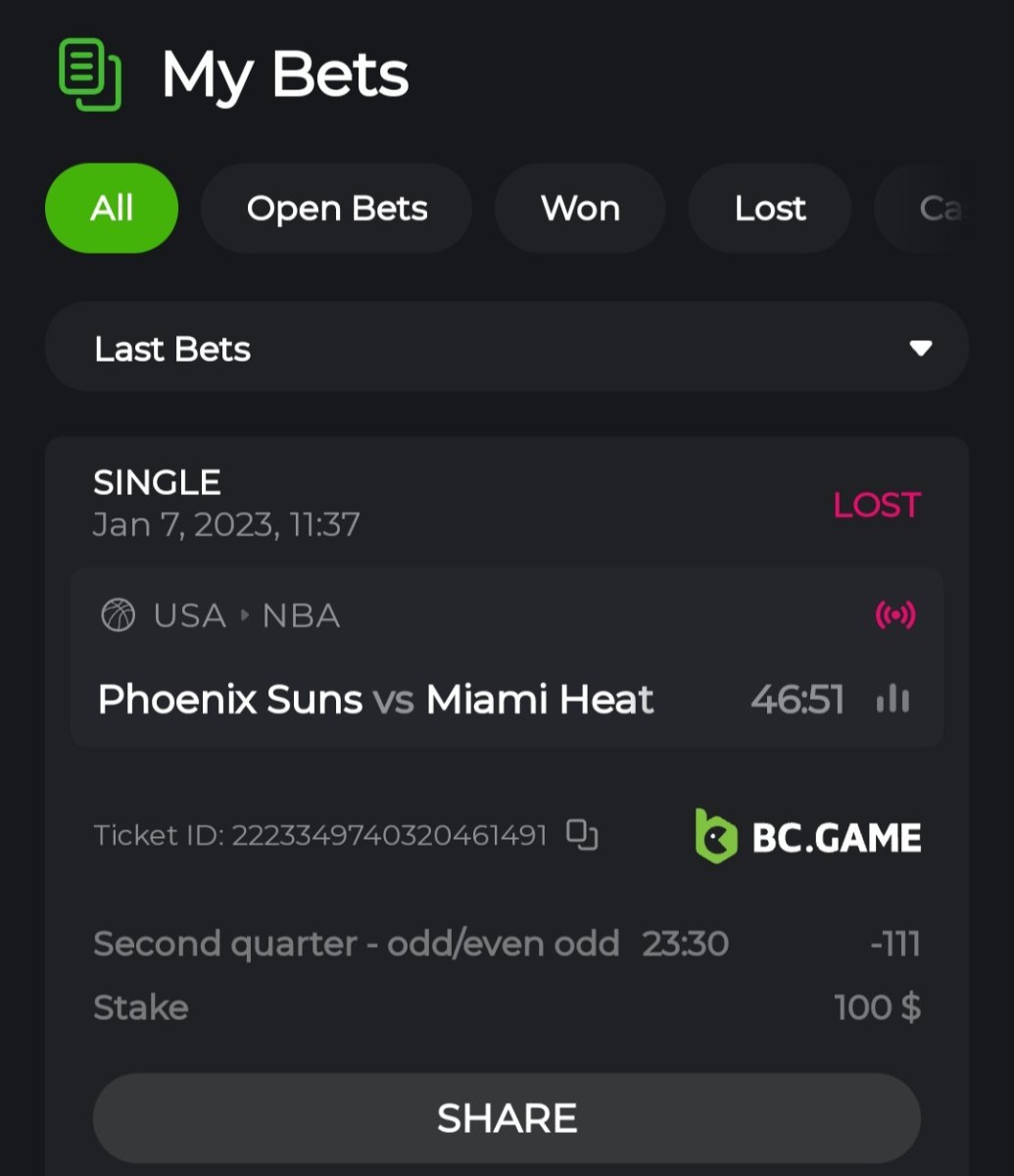The width and height of the screenshot is (1014, 1176).
Task: Click the LOST status label
Action: (876, 505)
